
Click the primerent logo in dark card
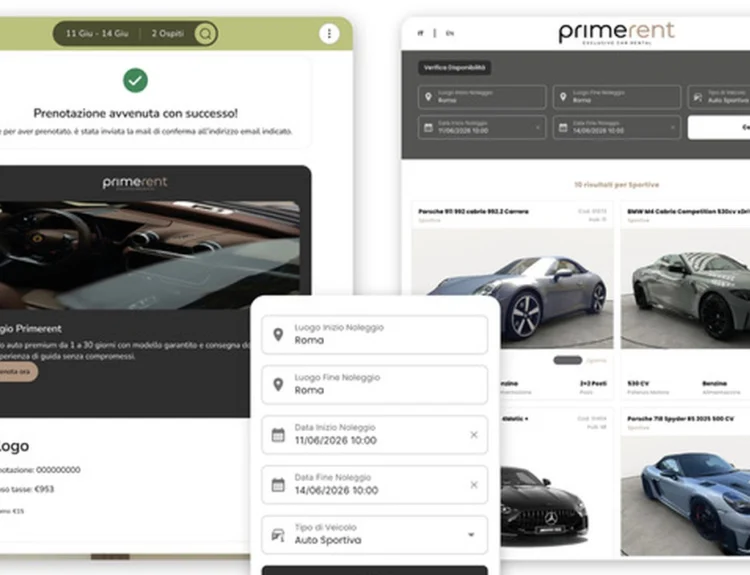coord(135,183)
